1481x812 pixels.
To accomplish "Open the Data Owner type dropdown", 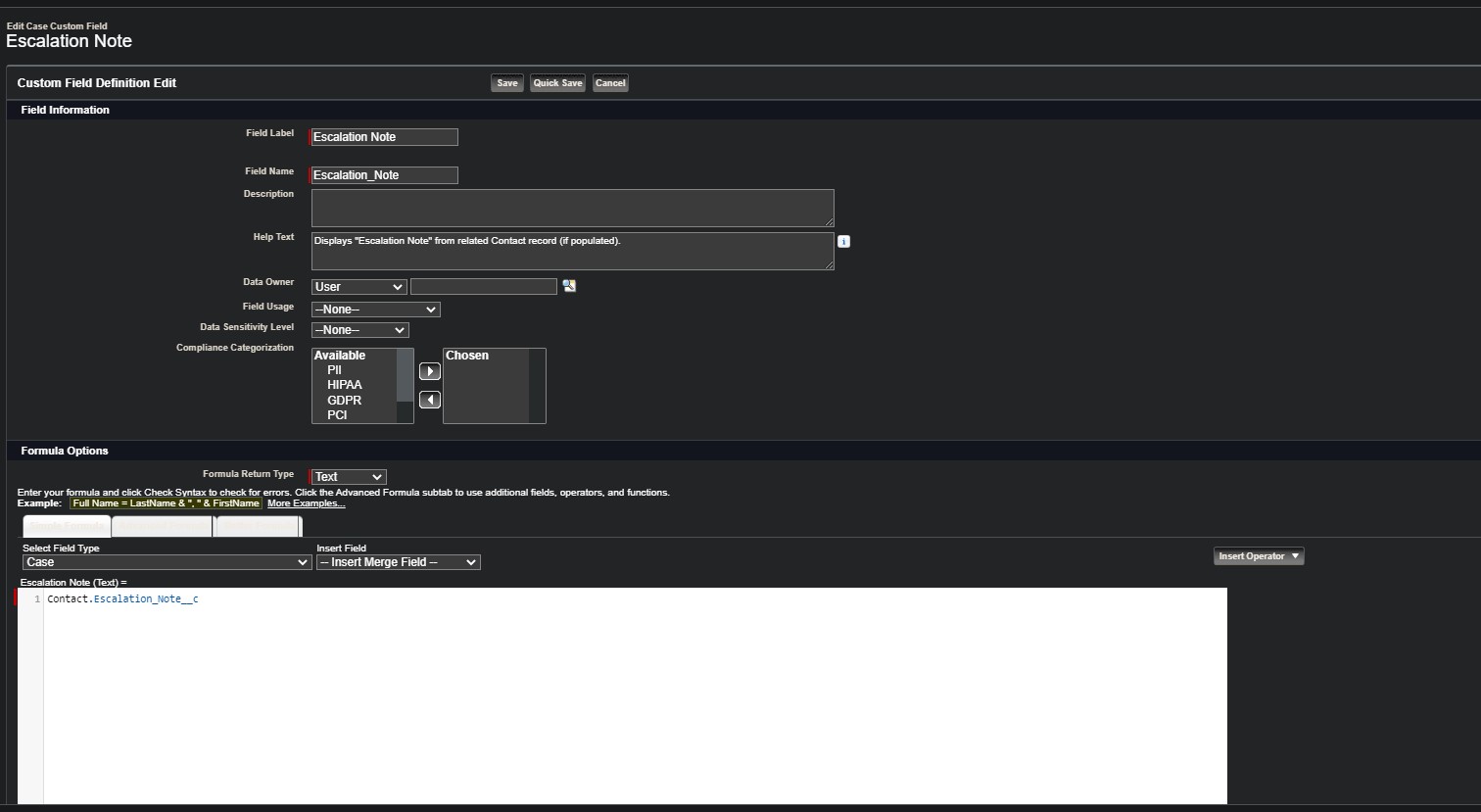I will (x=358, y=287).
